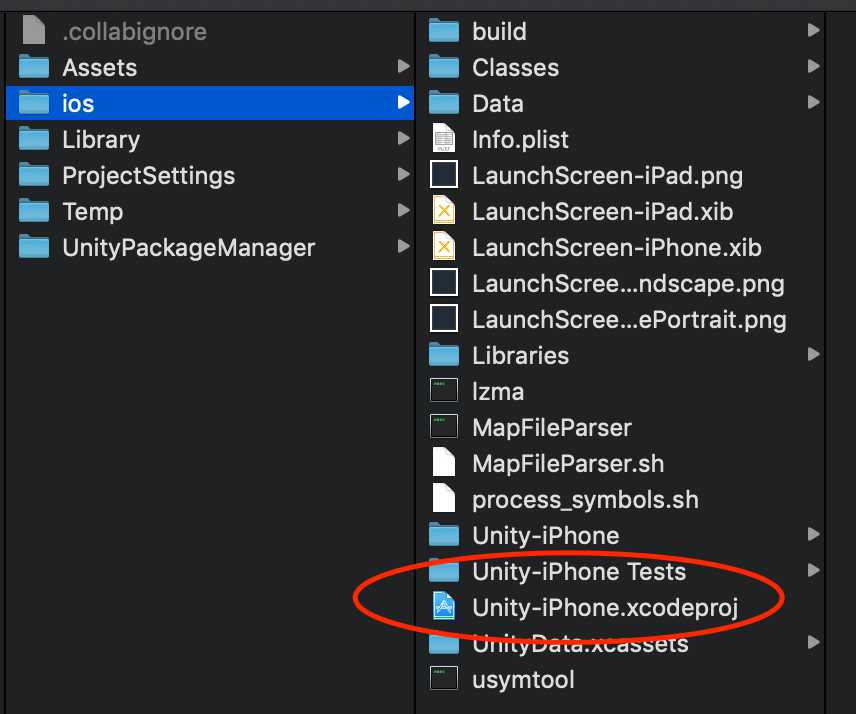This screenshot has height=714, width=856.
Task: Select the Library folder name
Action: (x=101, y=140)
